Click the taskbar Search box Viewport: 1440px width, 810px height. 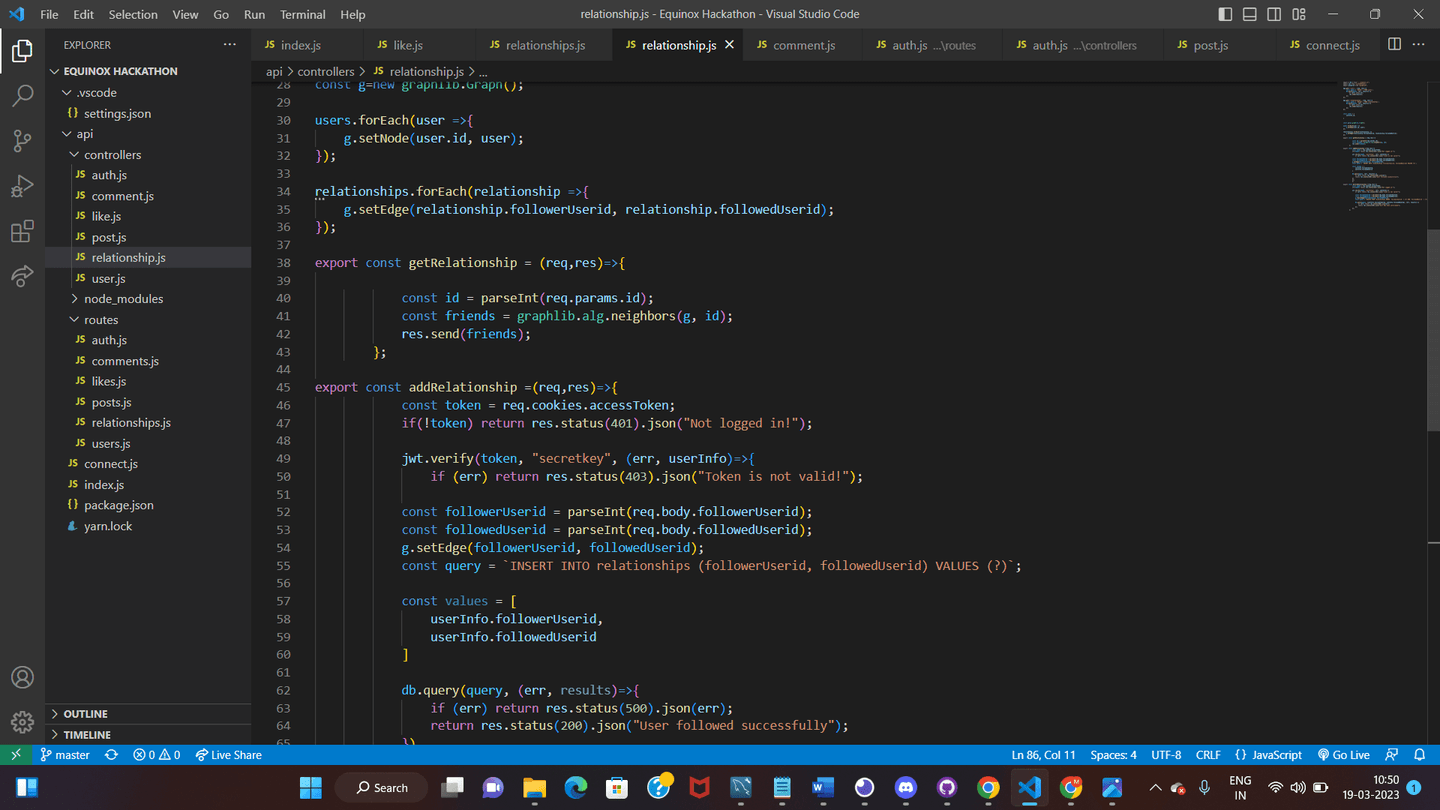382,788
